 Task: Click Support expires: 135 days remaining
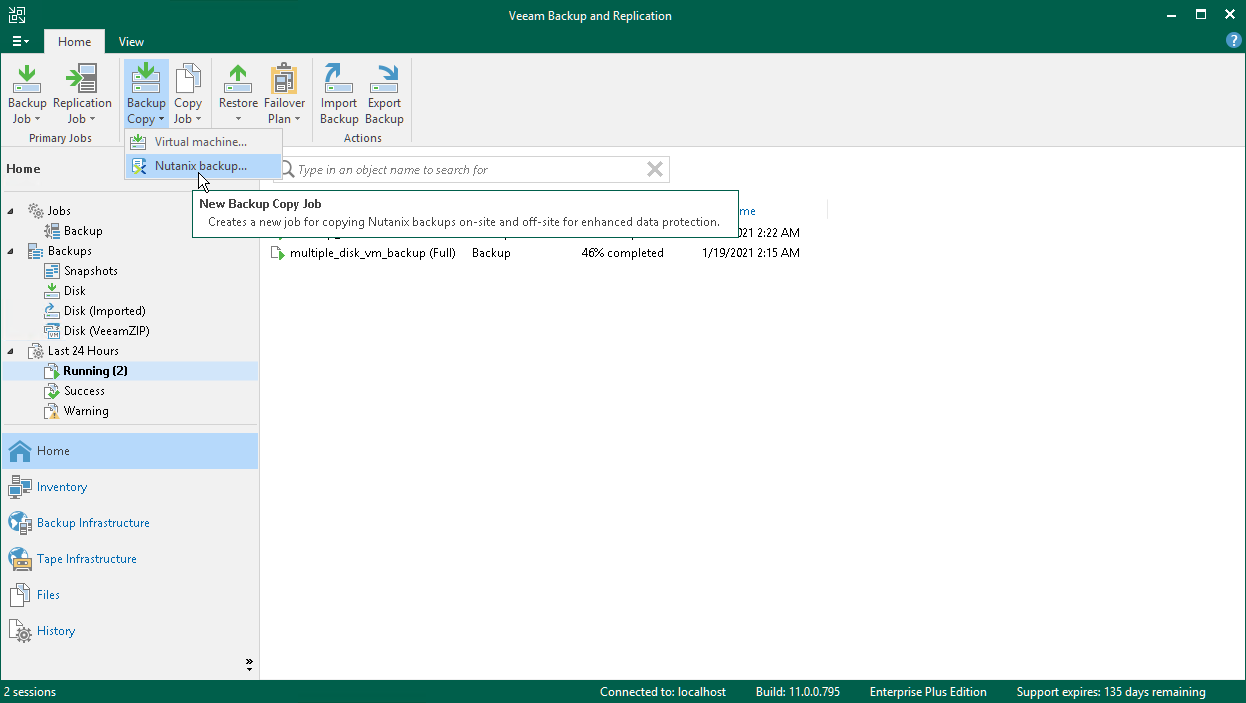coord(1111,692)
